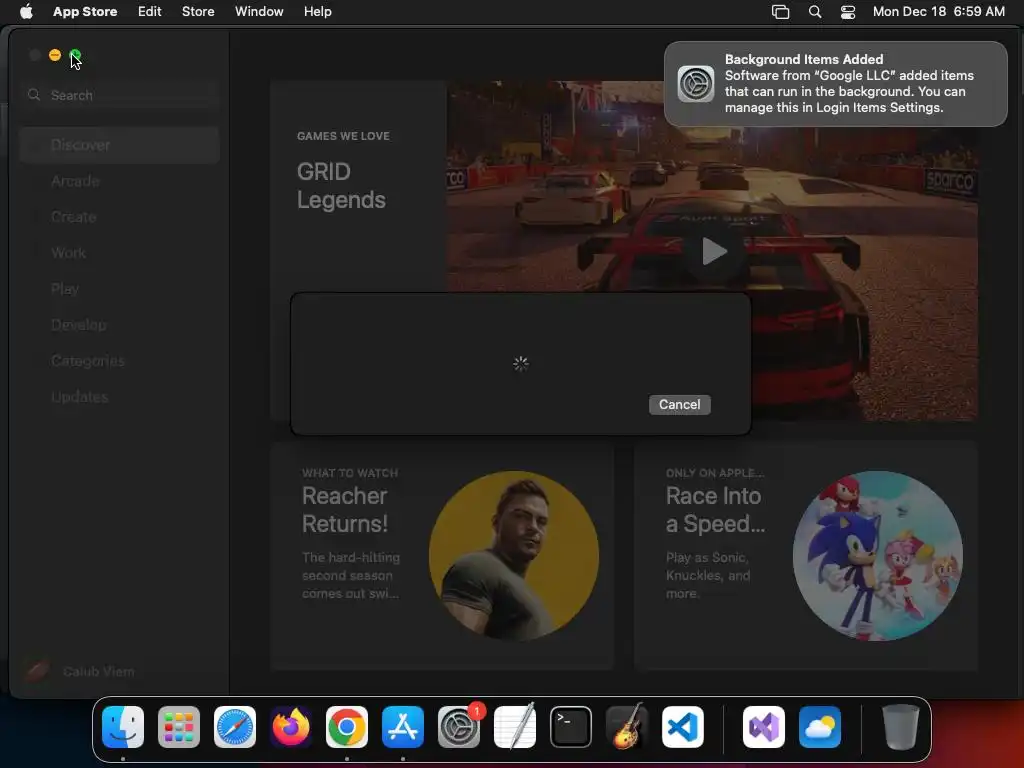Click the System Settings icon in notification
This screenshot has height=768, width=1024.
click(696, 84)
